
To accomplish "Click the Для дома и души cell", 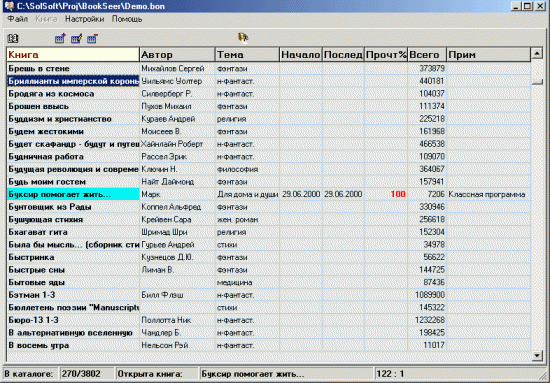I will tap(248, 194).
